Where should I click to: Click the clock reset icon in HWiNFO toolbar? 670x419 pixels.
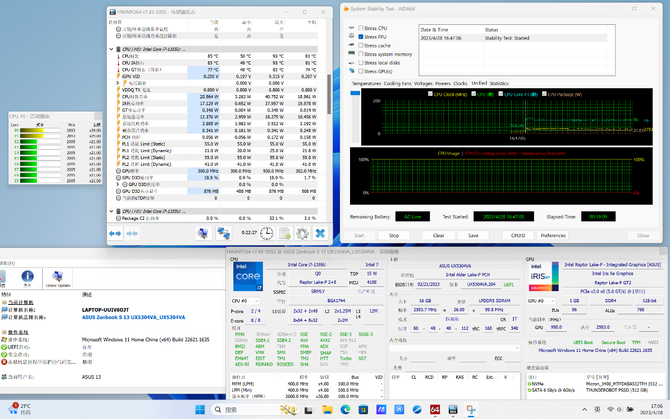(x=267, y=233)
